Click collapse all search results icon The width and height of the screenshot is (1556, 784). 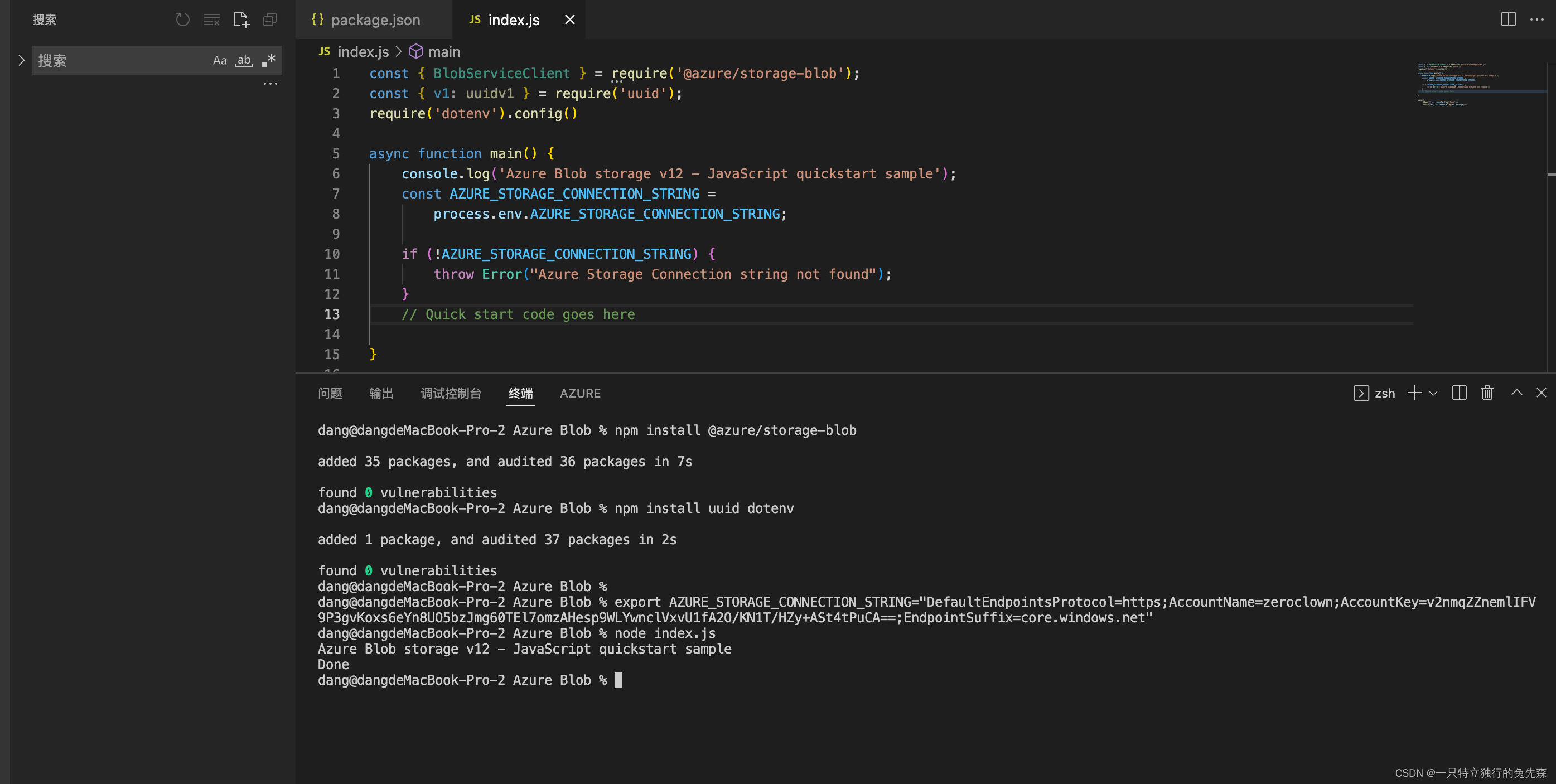pyautogui.click(x=270, y=20)
